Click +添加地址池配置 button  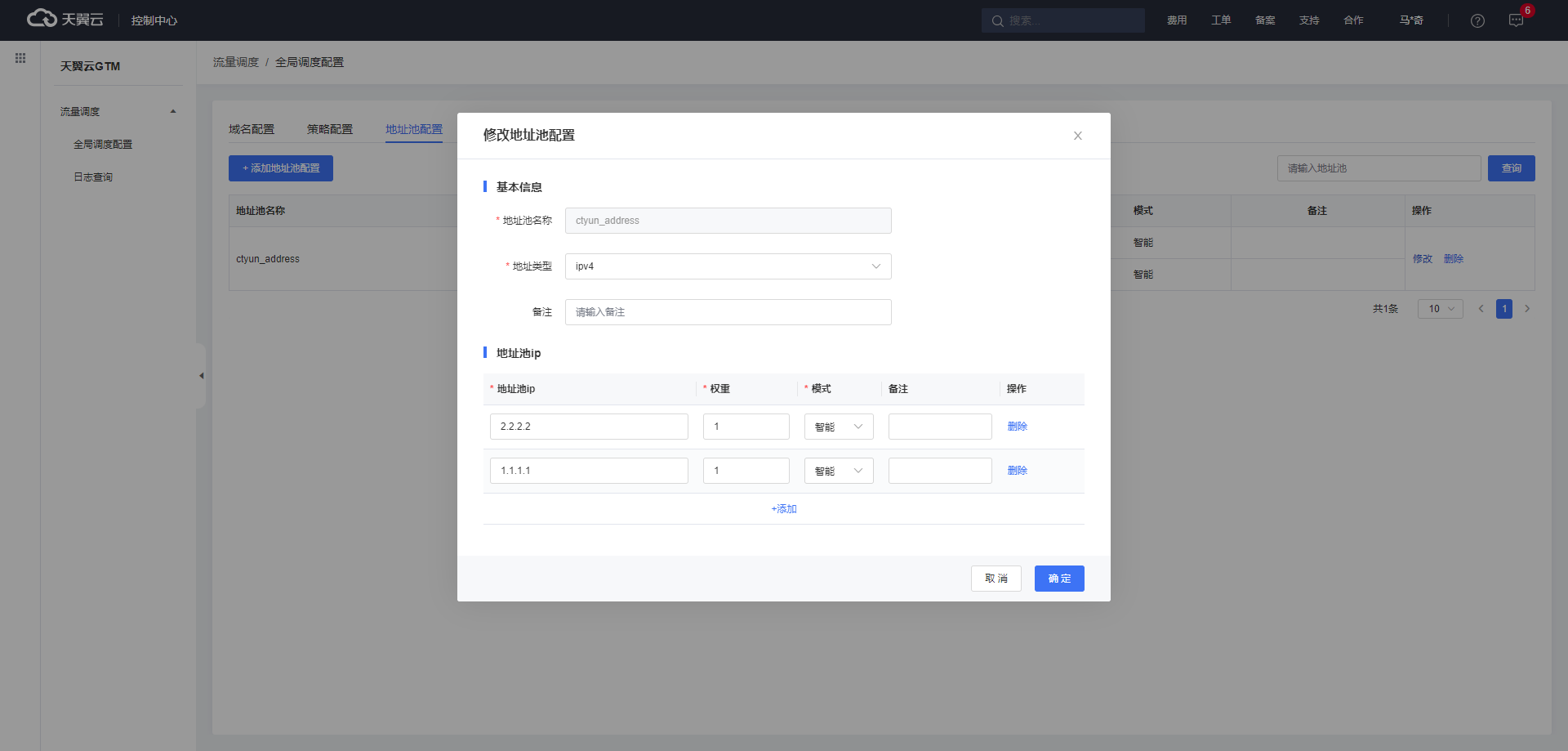pyautogui.click(x=281, y=168)
